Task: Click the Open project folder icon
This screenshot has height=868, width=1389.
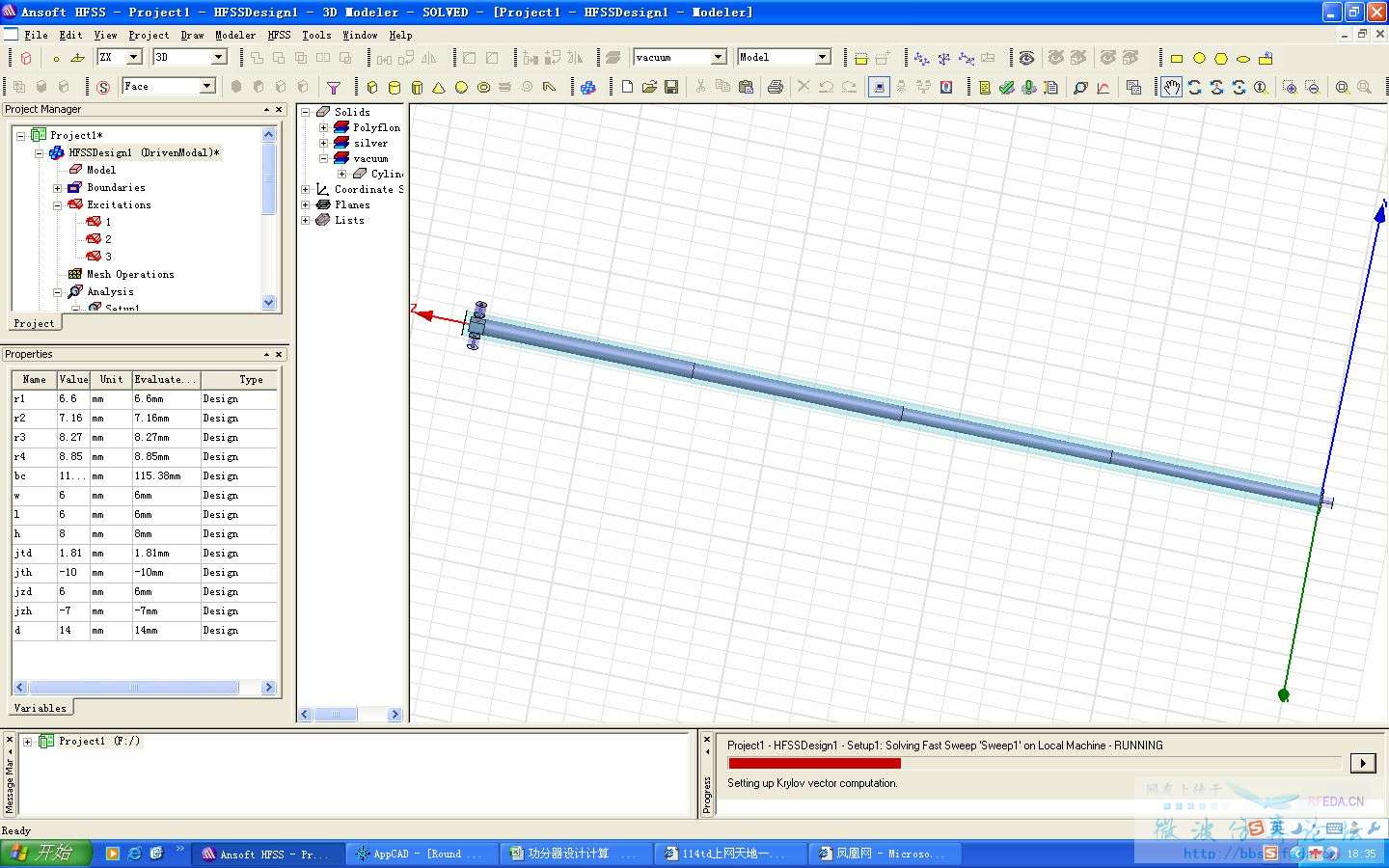Action: pyautogui.click(x=649, y=87)
